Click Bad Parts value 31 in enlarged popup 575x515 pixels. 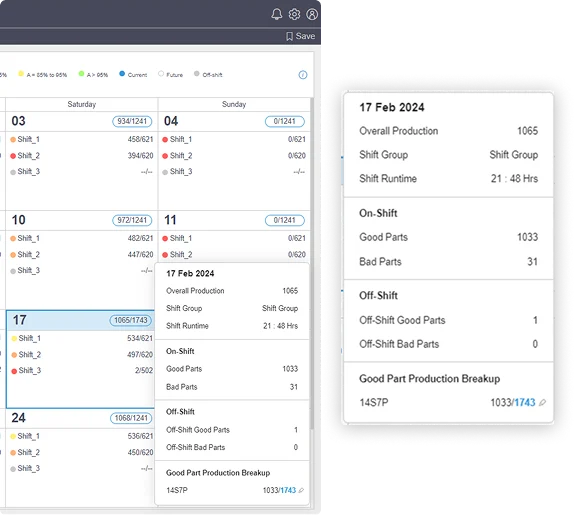(x=532, y=262)
